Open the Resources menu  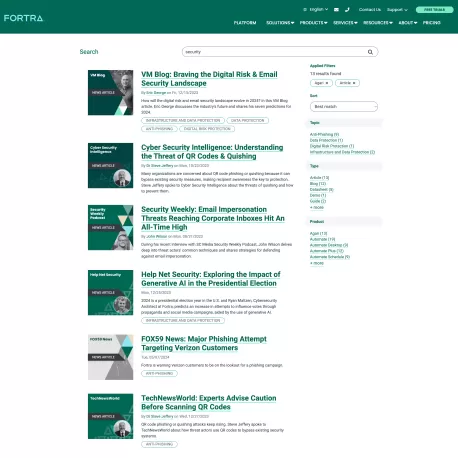378,23
